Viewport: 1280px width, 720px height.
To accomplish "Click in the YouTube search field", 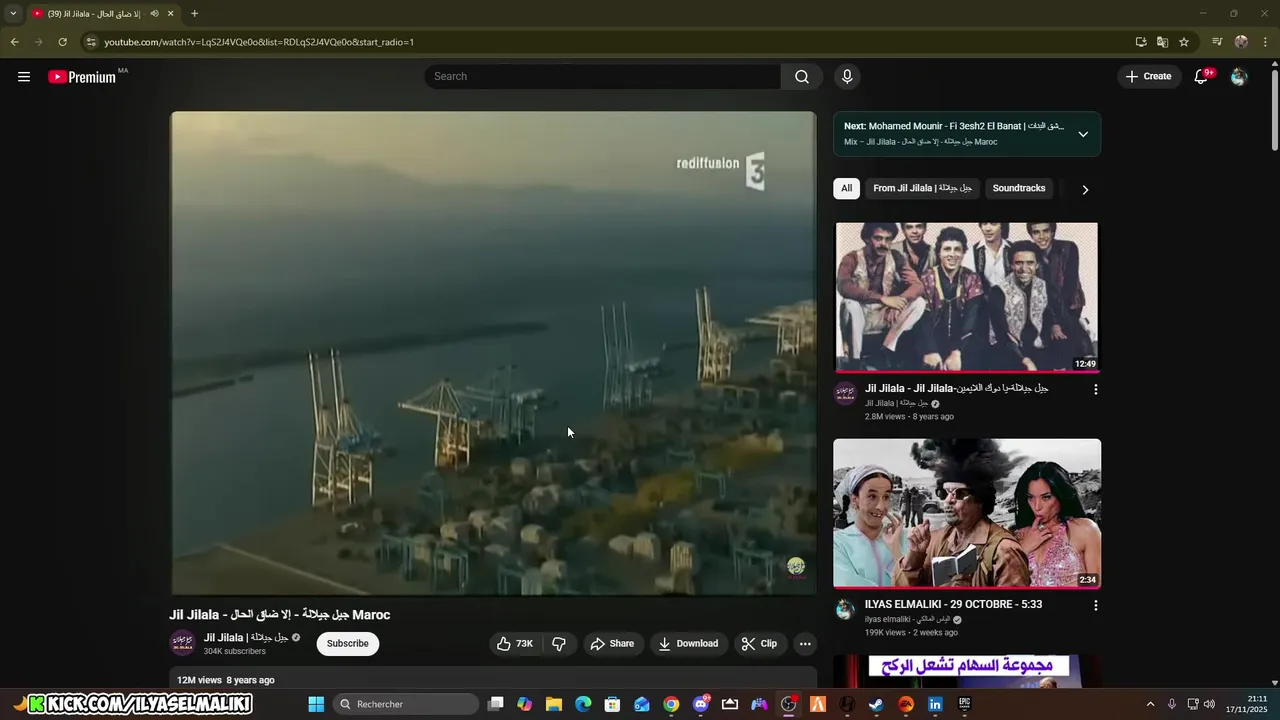I will (x=603, y=77).
